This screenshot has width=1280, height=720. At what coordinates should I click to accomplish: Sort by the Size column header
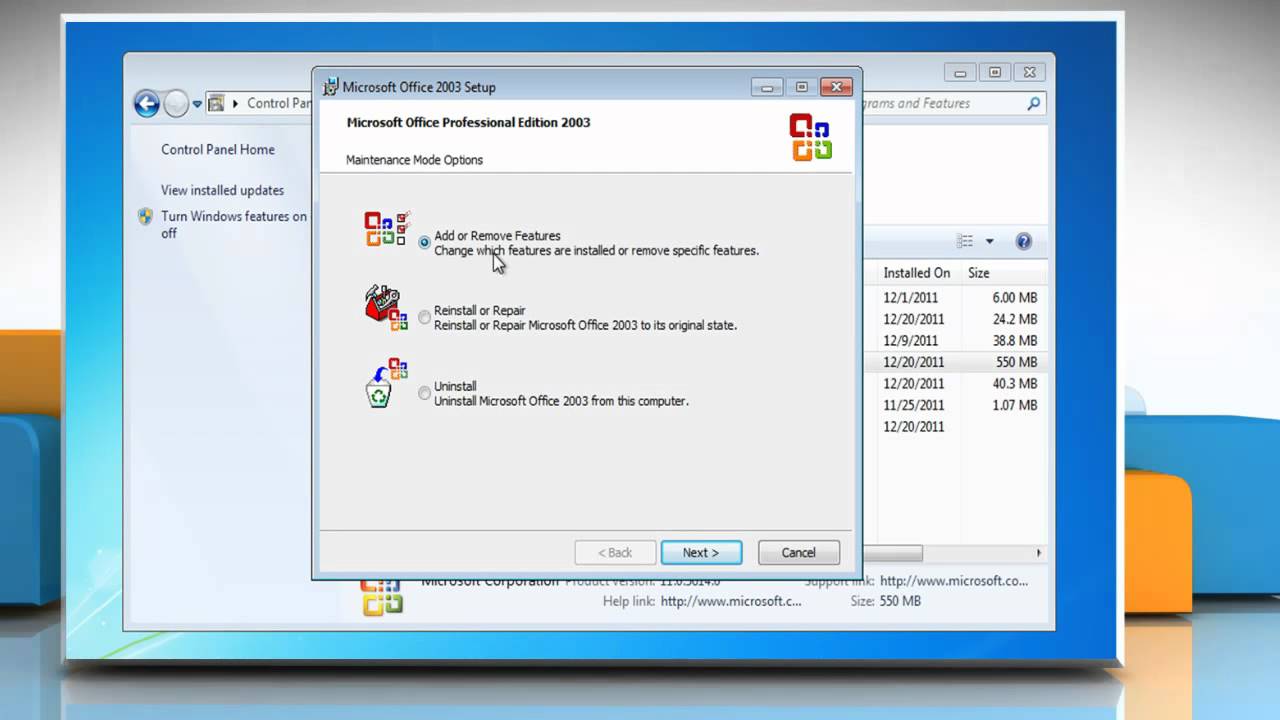pyautogui.click(x=979, y=273)
